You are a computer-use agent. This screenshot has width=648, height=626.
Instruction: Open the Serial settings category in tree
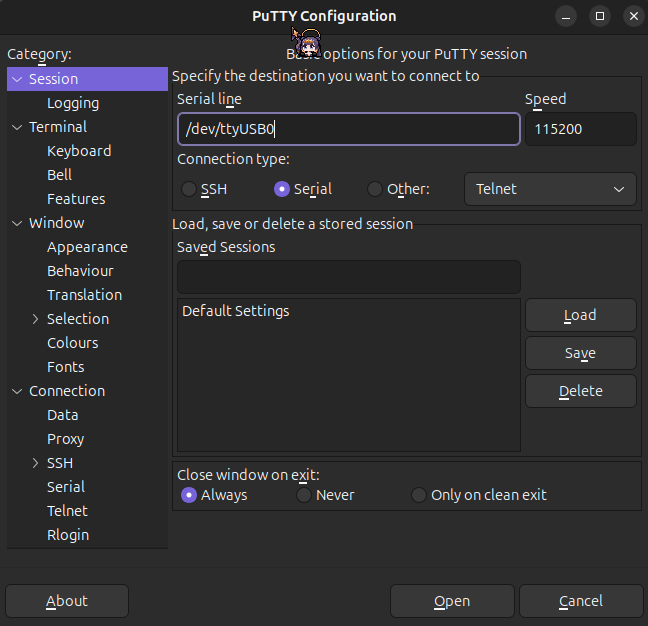(x=66, y=487)
